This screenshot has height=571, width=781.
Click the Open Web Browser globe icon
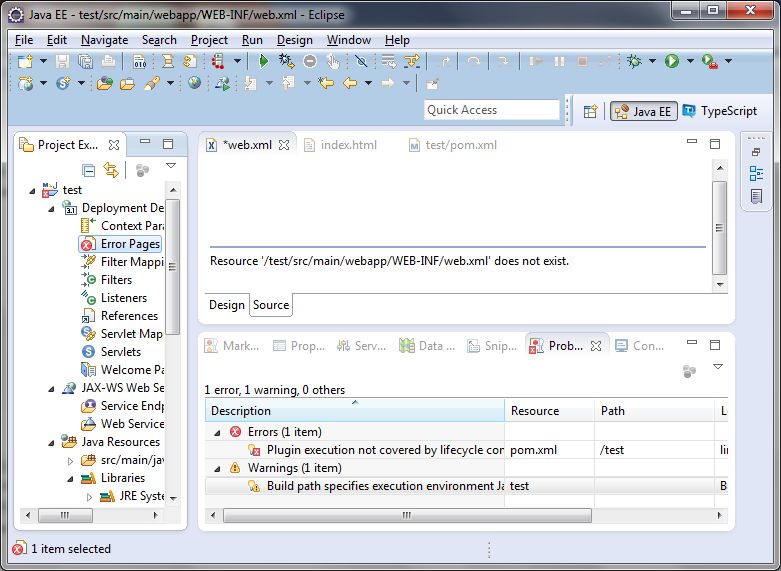(194, 83)
